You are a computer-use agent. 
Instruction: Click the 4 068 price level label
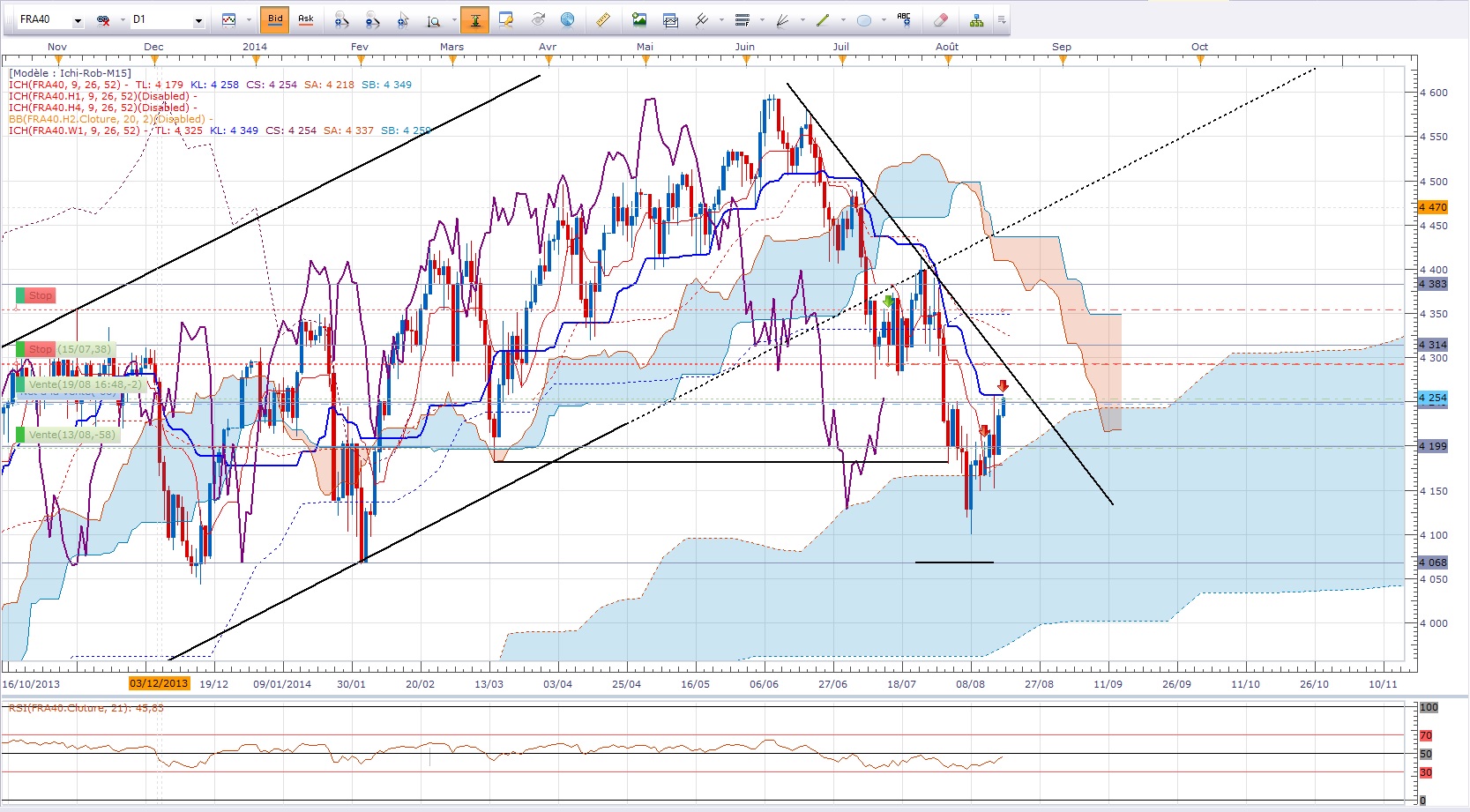click(x=1433, y=562)
